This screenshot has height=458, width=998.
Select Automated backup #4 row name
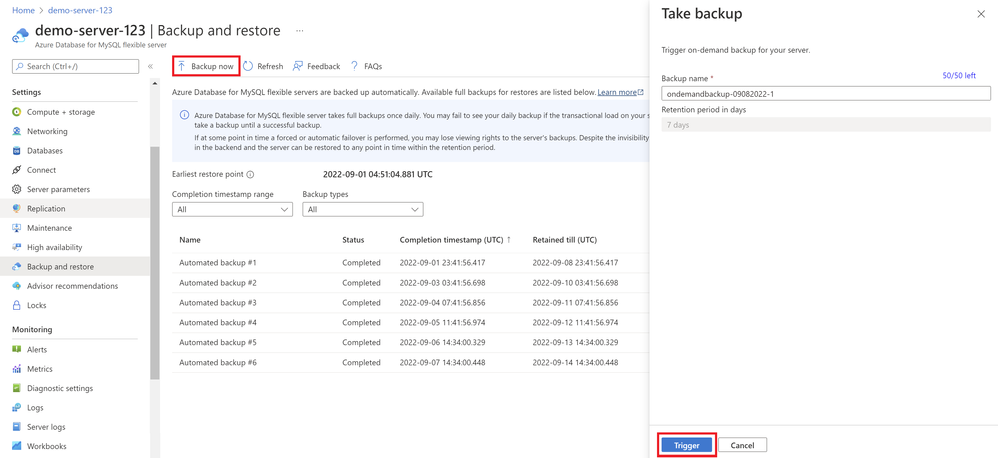tap(218, 323)
